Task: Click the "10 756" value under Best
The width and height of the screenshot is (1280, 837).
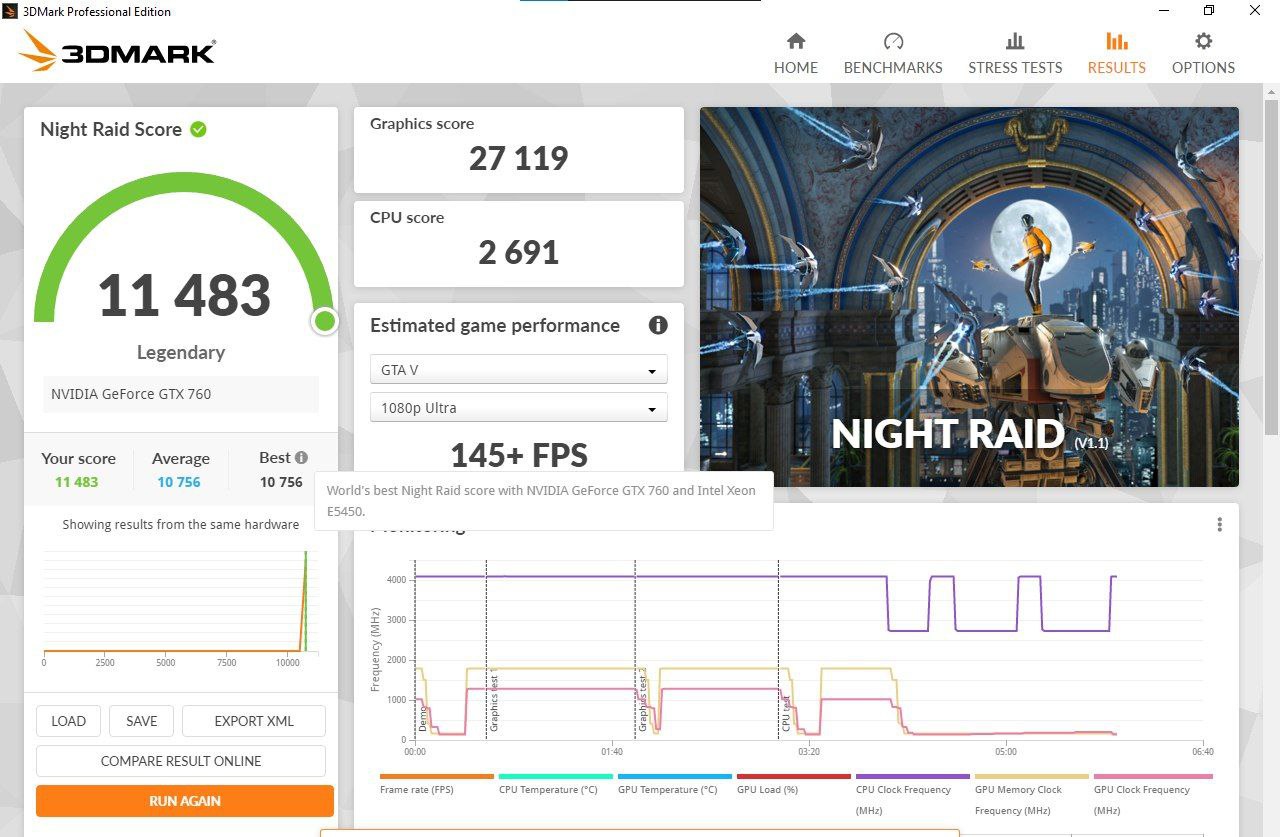Action: [281, 482]
